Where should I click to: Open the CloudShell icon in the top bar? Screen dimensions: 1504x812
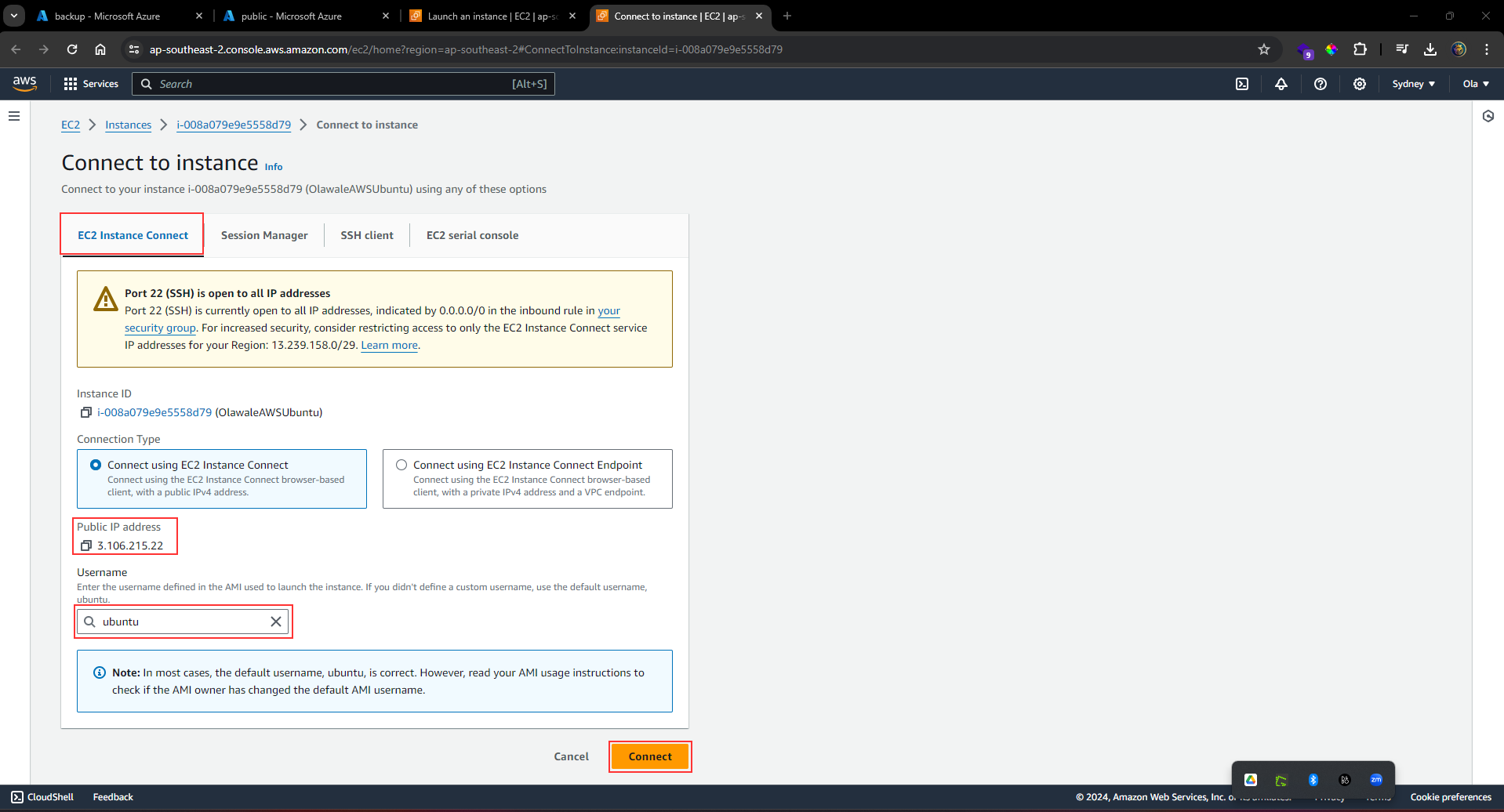[x=1242, y=84]
